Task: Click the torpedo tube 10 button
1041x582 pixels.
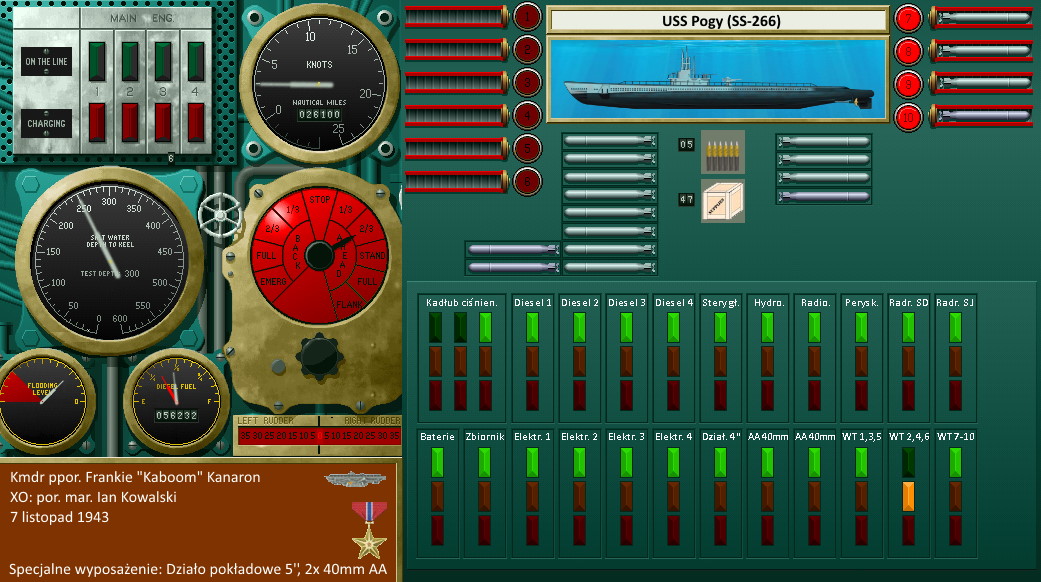Action: point(908,117)
